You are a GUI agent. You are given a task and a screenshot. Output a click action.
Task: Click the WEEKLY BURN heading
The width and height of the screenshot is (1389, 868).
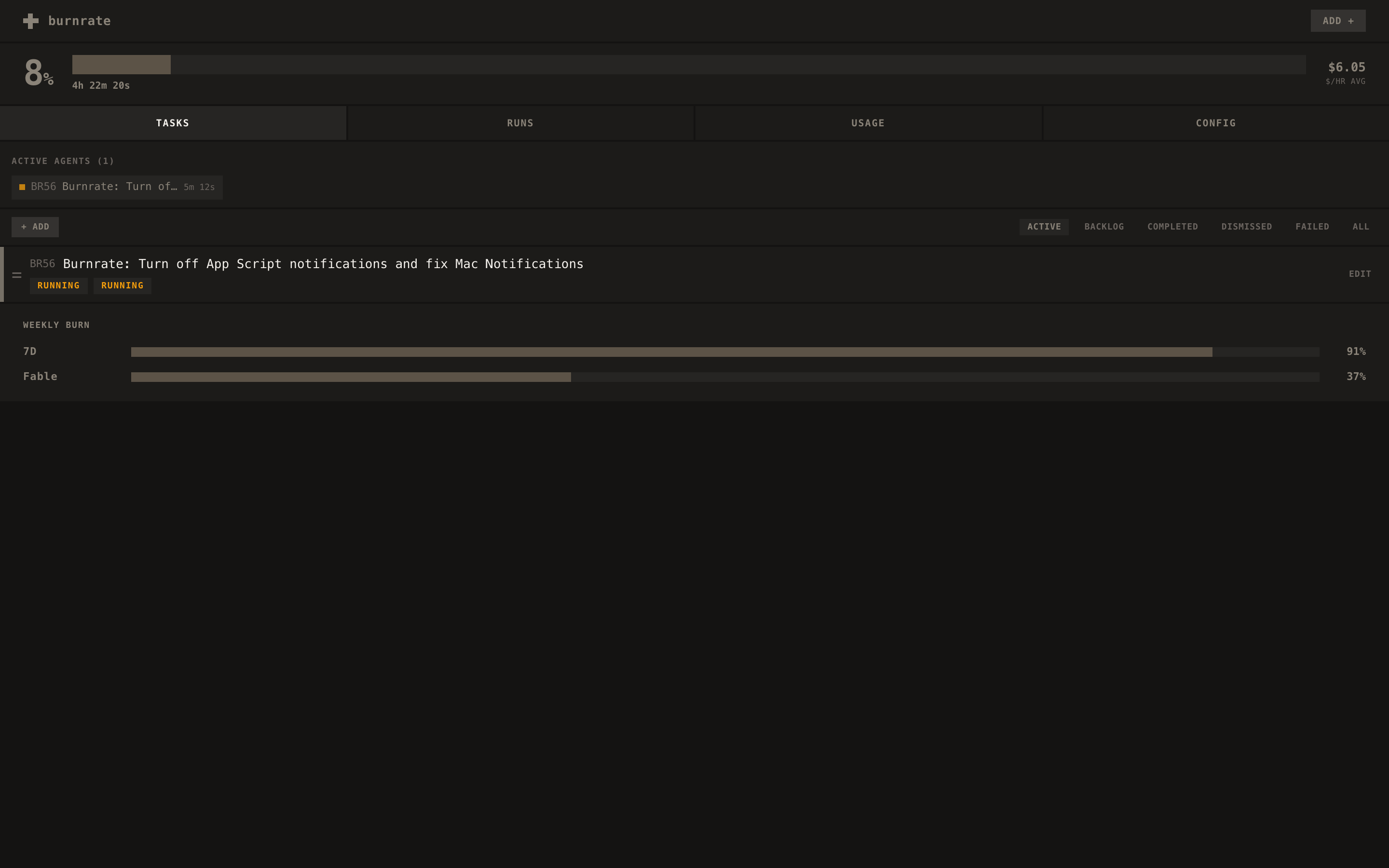pyautogui.click(x=56, y=325)
